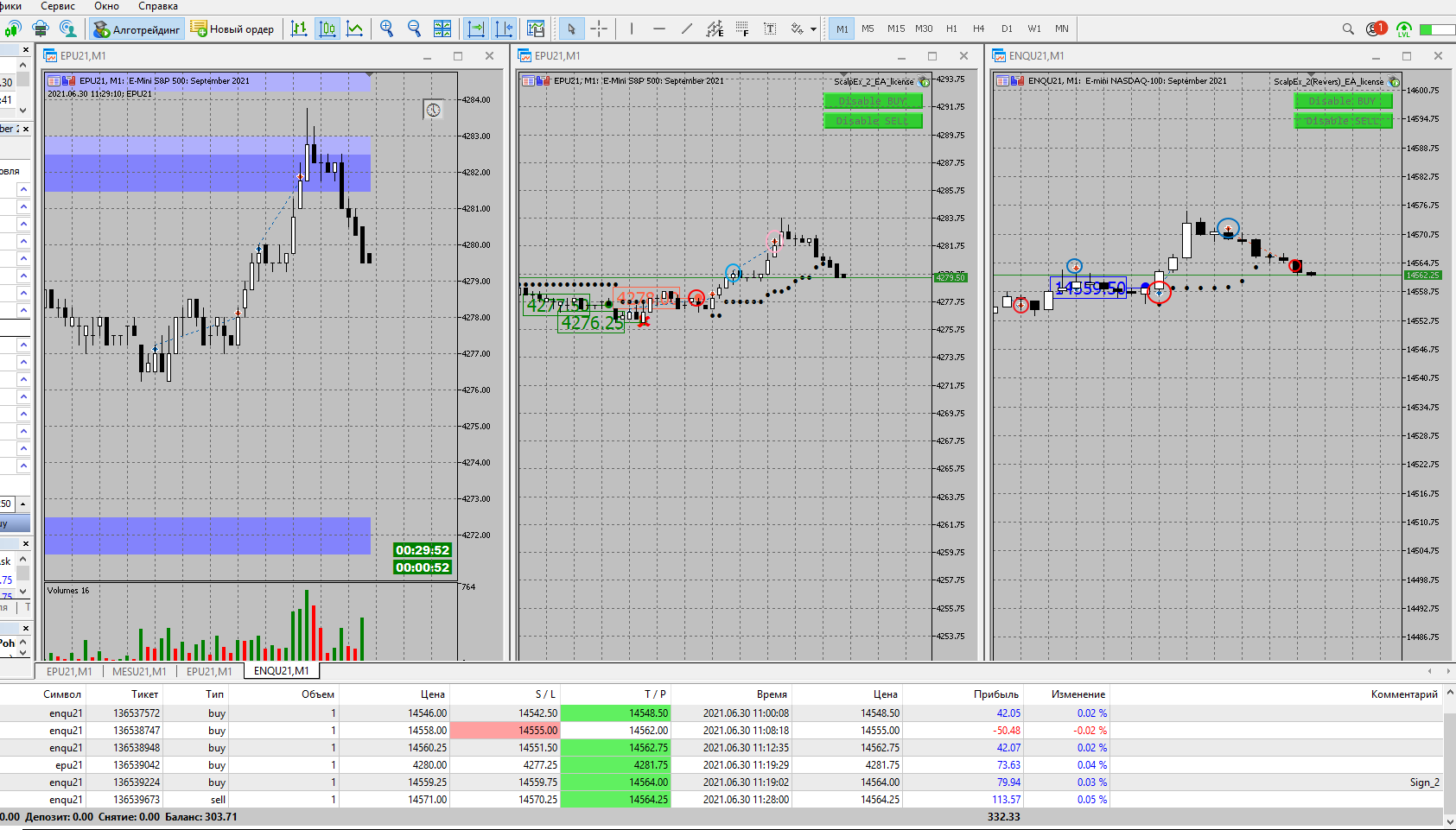The height and width of the screenshot is (830, 1456).
Task: Zoom in on the chart
Action: tap(386, 29)
